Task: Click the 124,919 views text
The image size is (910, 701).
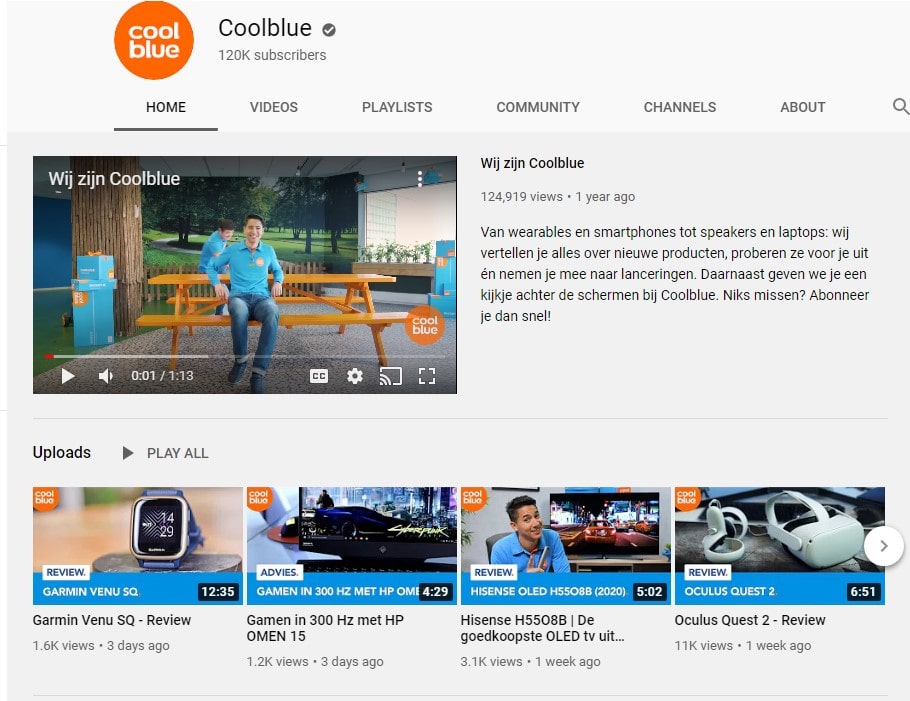Action: [x=522, y=197]
